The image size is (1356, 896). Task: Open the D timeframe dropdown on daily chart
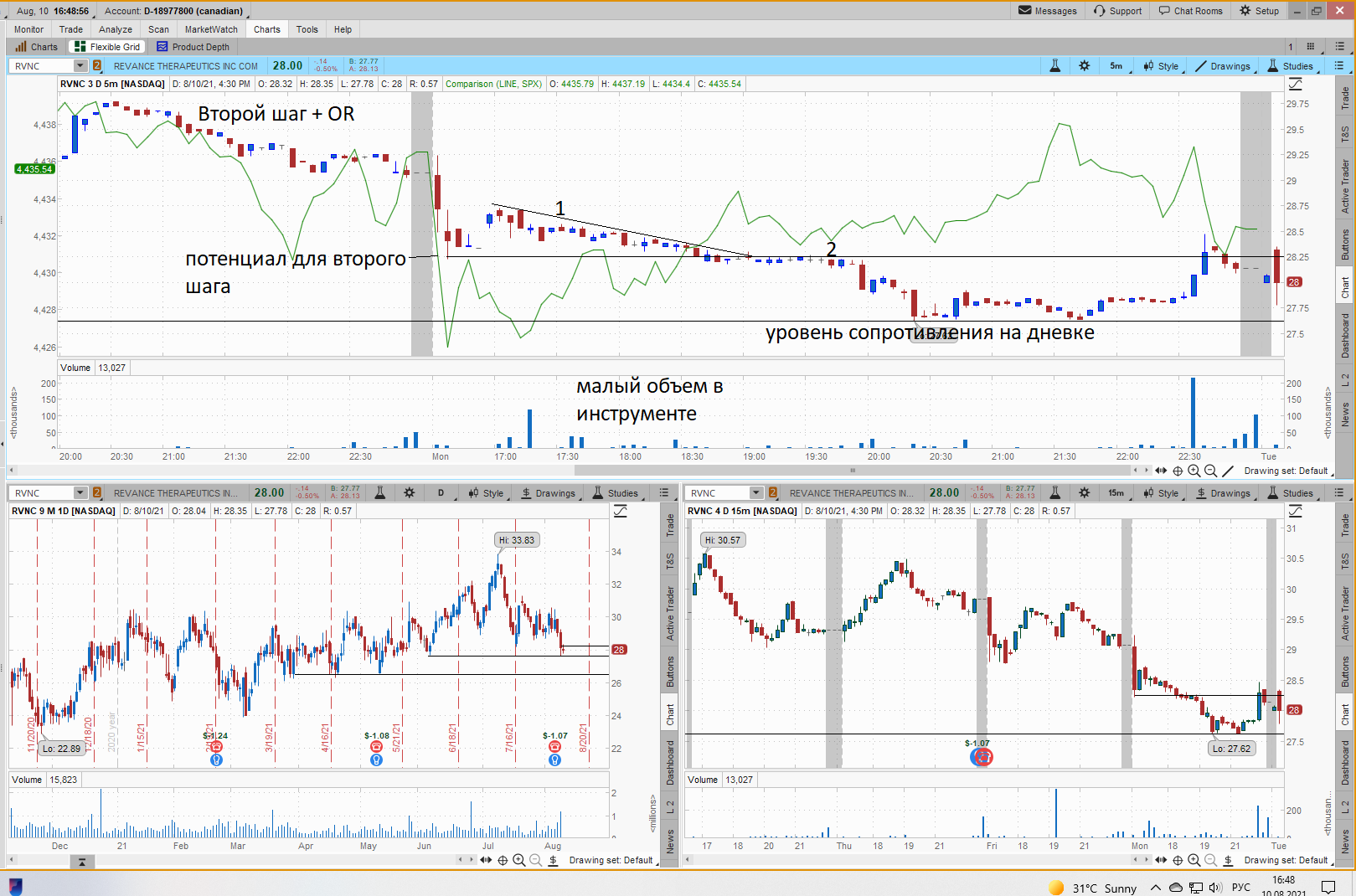tap(442, 493)
